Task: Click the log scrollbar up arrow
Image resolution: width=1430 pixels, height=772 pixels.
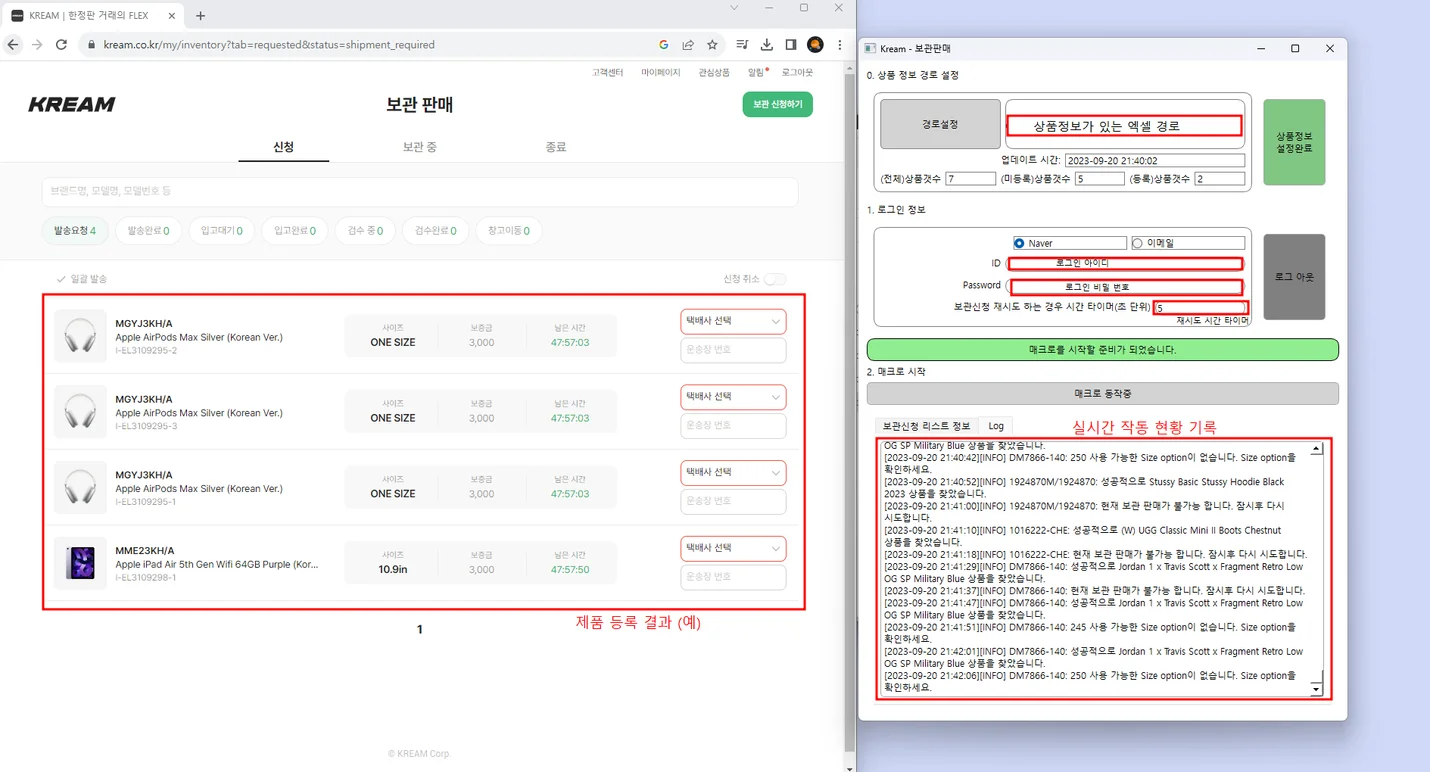Action: [x=1316, y=449]
